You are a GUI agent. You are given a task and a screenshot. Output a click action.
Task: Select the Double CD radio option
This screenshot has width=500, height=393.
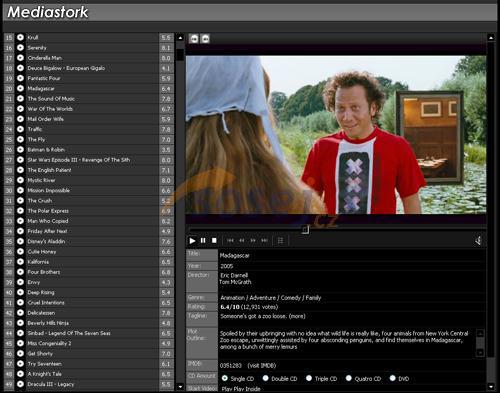(x=265, y=378)
